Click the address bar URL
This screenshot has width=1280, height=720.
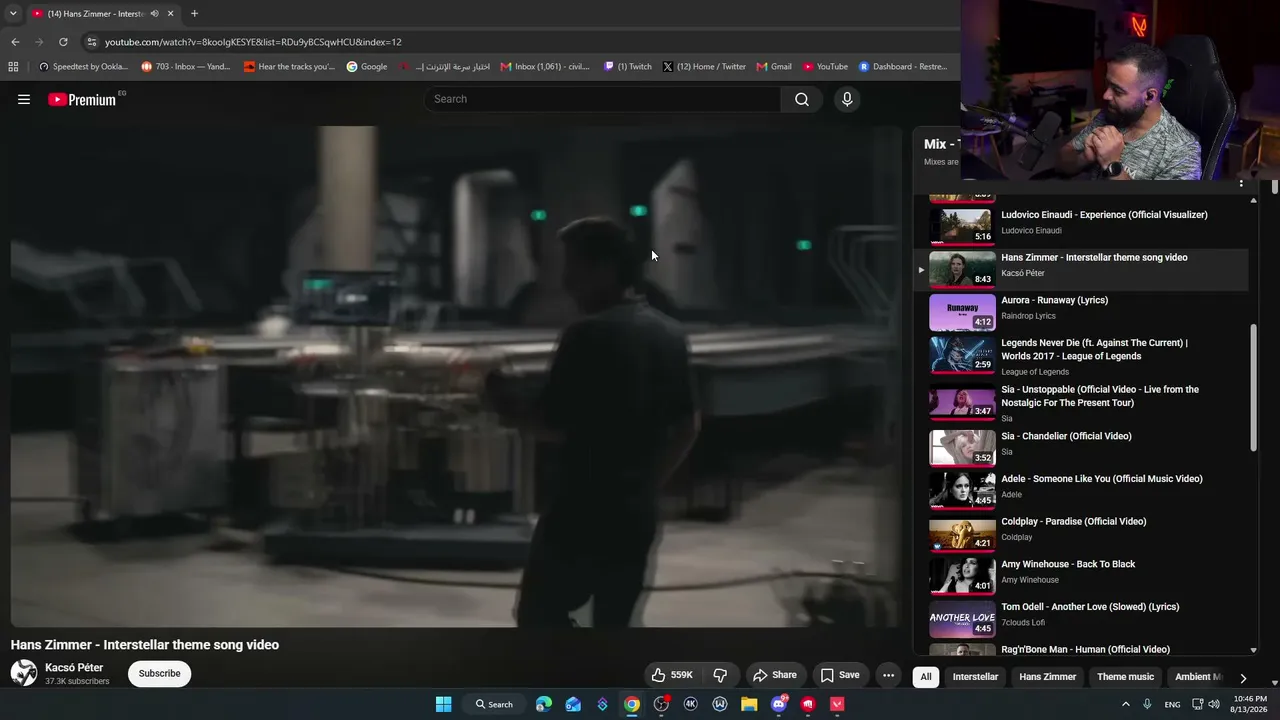253,42
